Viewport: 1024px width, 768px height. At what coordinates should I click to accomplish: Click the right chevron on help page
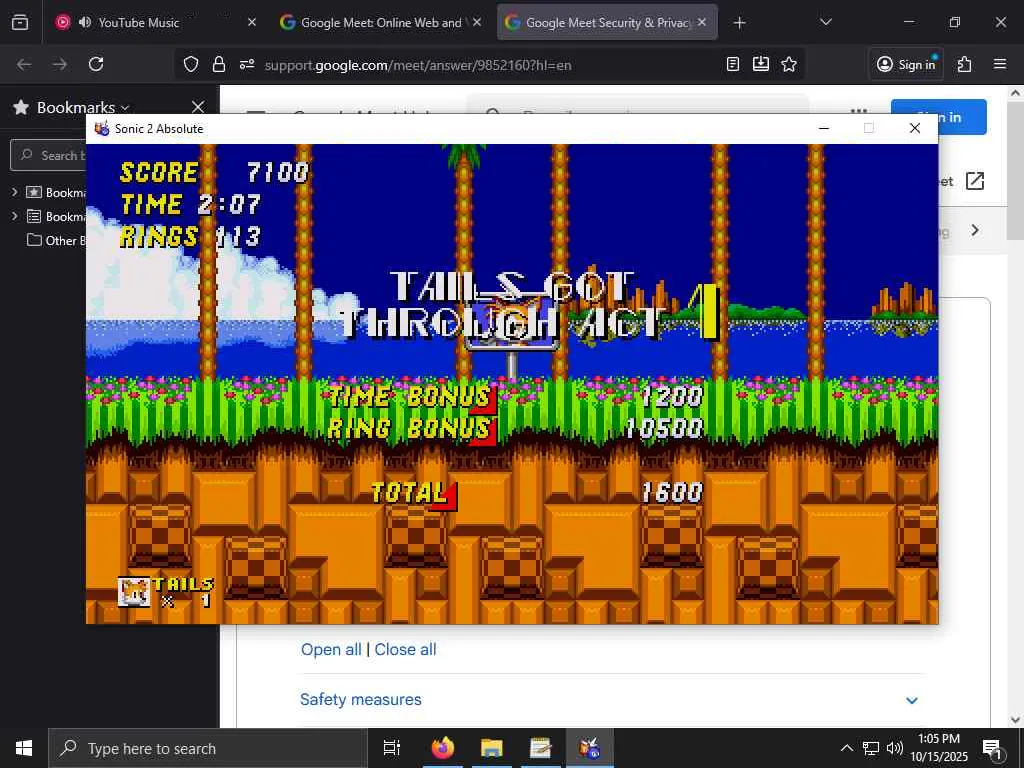[975, 231]
